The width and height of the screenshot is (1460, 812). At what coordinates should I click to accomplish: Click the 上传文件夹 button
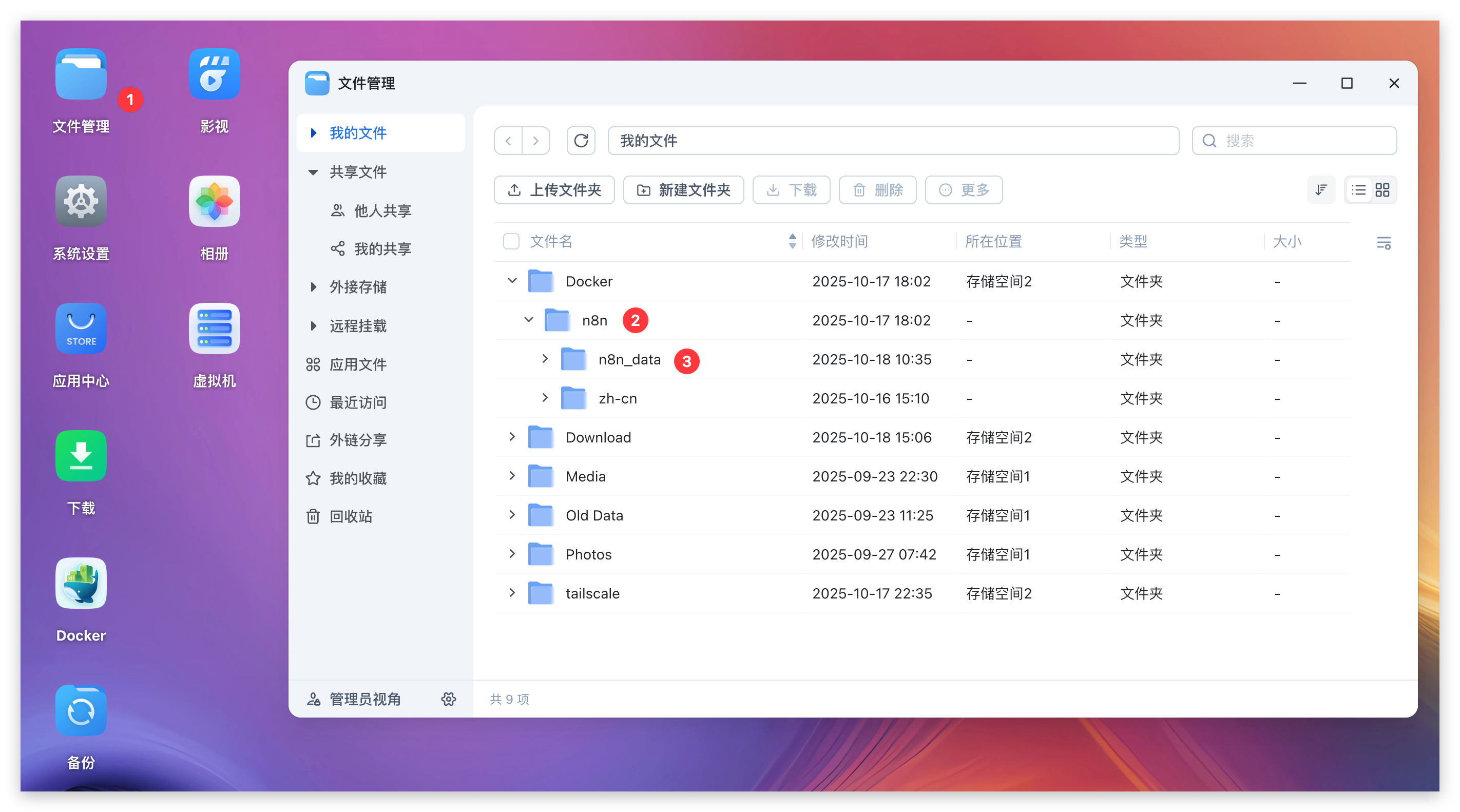click(x=554, y=190)
